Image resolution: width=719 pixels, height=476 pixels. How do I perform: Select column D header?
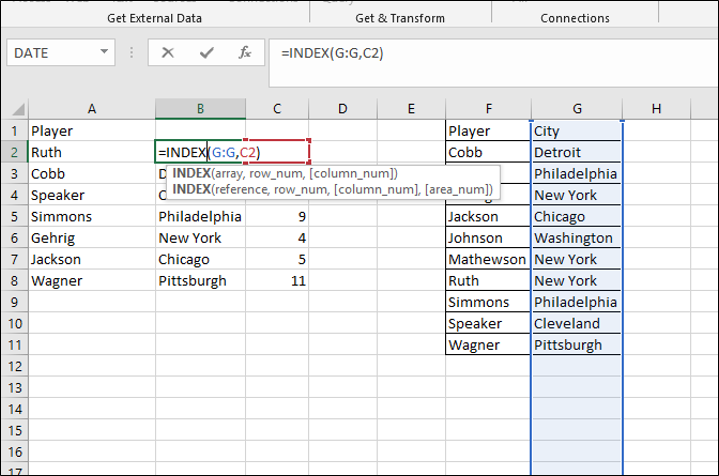tap(343, 109)
